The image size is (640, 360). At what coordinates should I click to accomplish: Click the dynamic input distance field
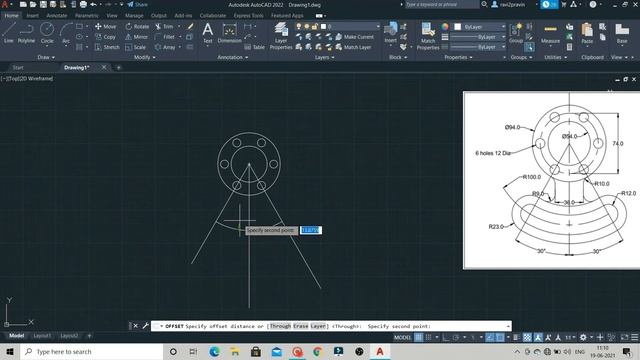[311, 230]
